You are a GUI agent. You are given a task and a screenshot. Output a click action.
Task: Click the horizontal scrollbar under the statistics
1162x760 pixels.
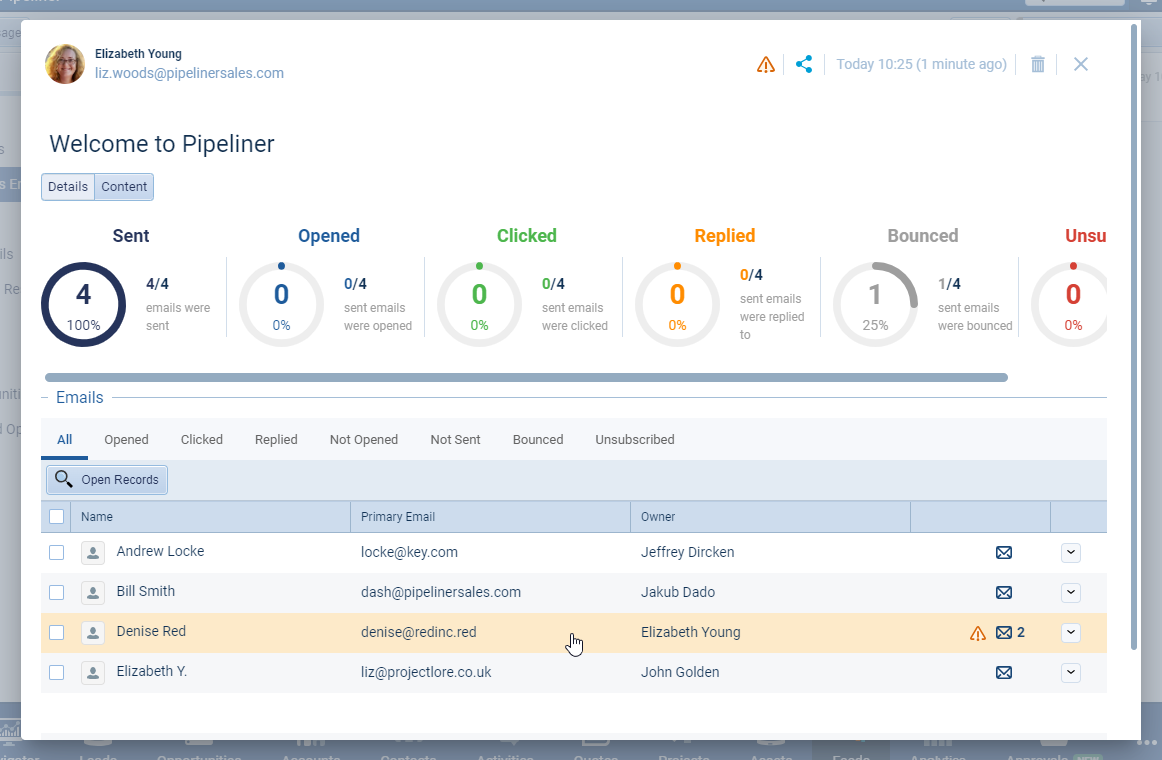526,378
